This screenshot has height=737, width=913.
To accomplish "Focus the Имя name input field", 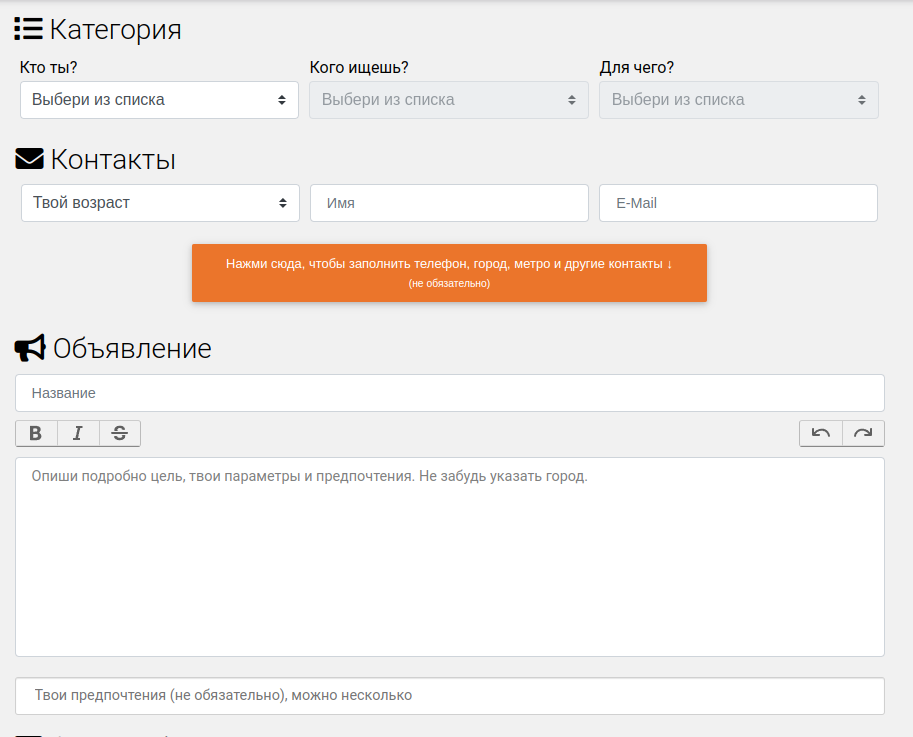I will click(450, 203).
